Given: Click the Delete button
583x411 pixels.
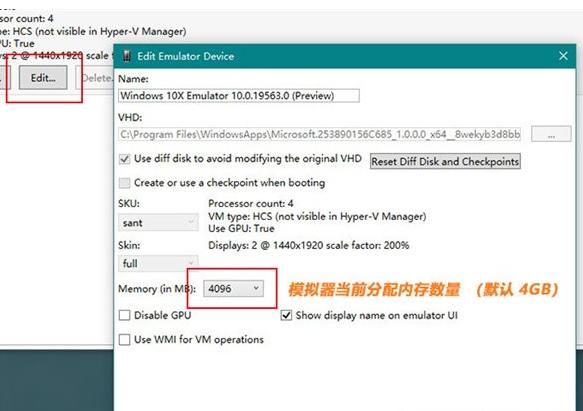Looking at the screenshot, I should [95, 78].
